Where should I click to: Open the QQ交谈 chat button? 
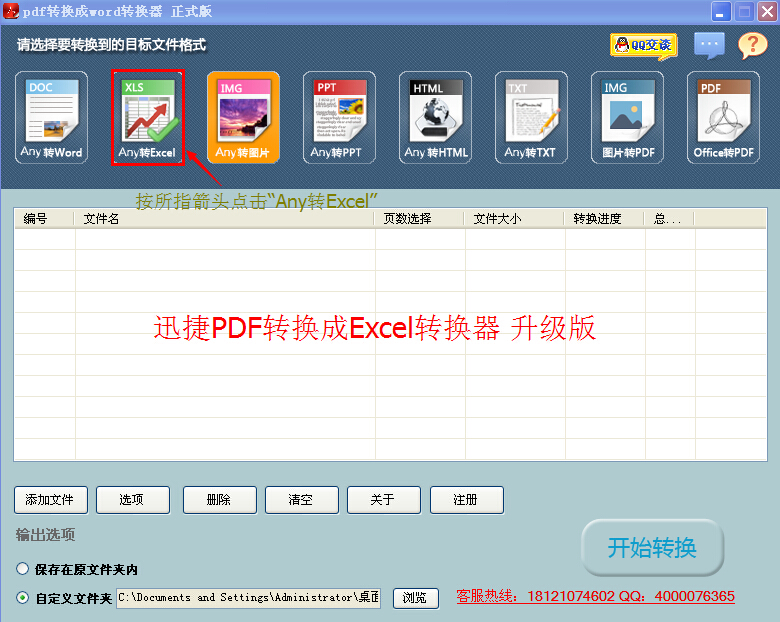tap(644, 46)
